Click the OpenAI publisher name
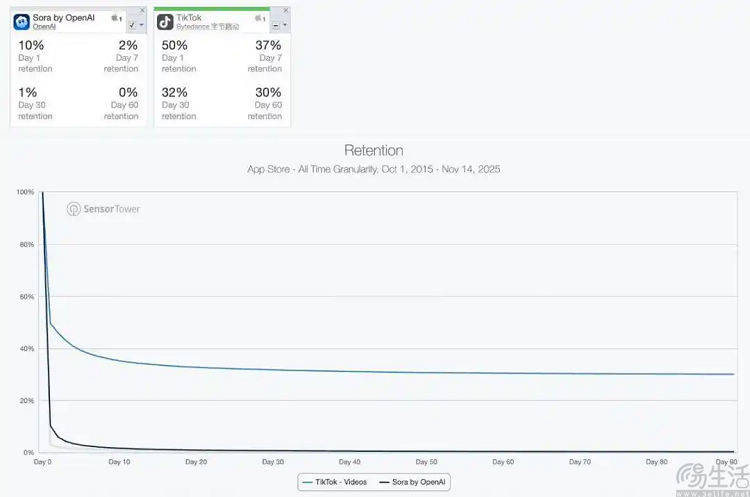The width and height of the screenshot is (750, 497). point(45,27)
